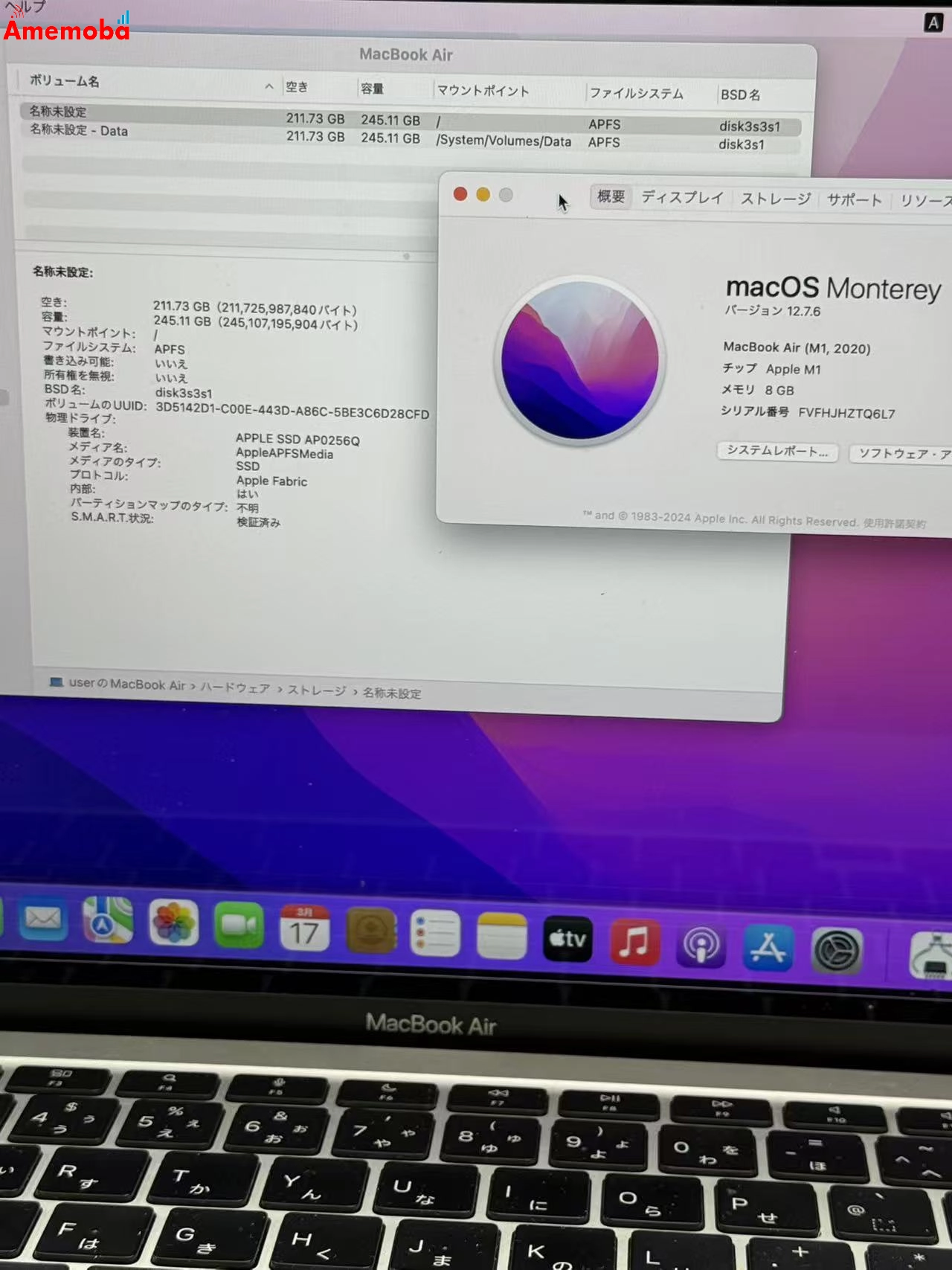Click mount point /System/Volumes/Data
Screen dimensions: 952x1270
tap(504, 141)
